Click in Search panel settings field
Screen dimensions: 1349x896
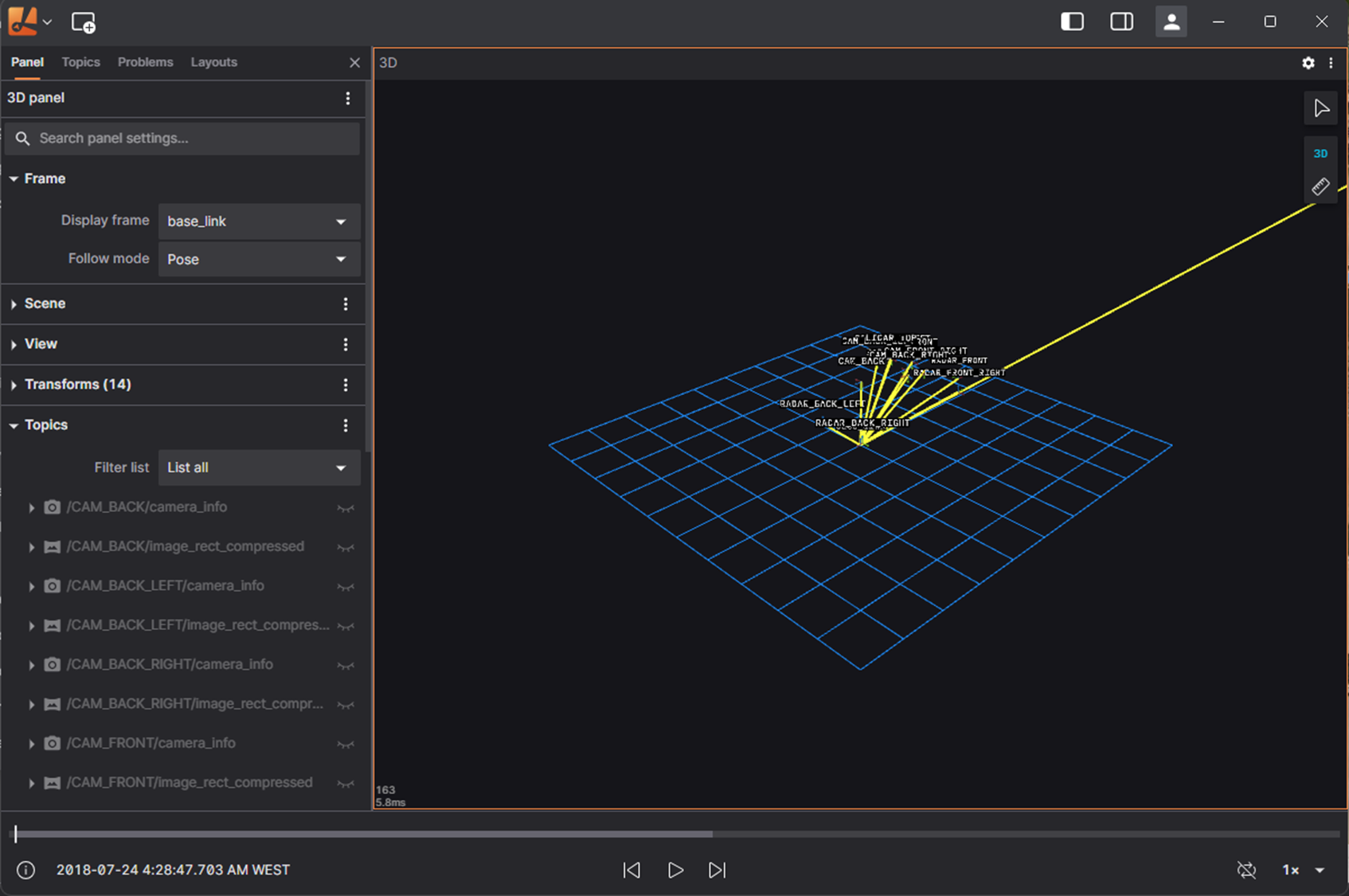[182, 139]
